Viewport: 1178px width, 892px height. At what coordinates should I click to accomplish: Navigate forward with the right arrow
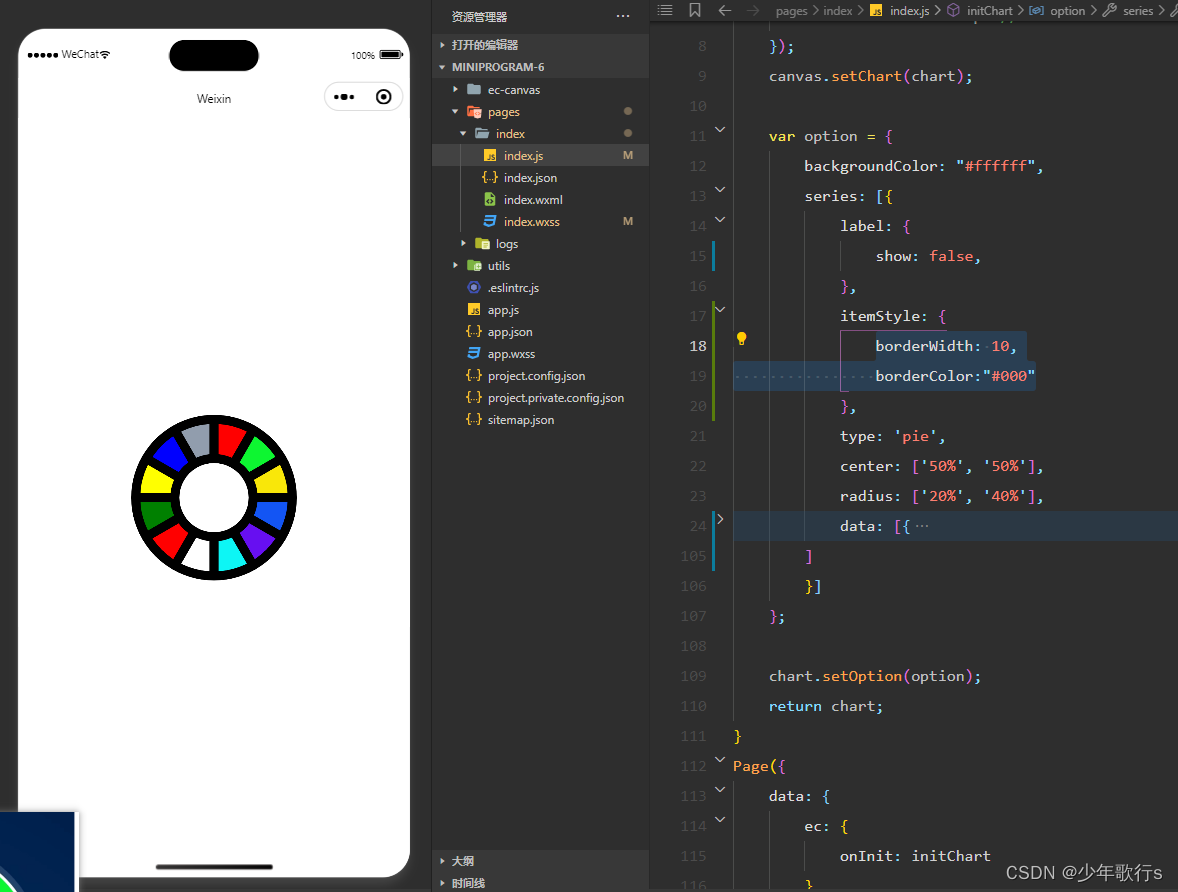tap(753, 11)
